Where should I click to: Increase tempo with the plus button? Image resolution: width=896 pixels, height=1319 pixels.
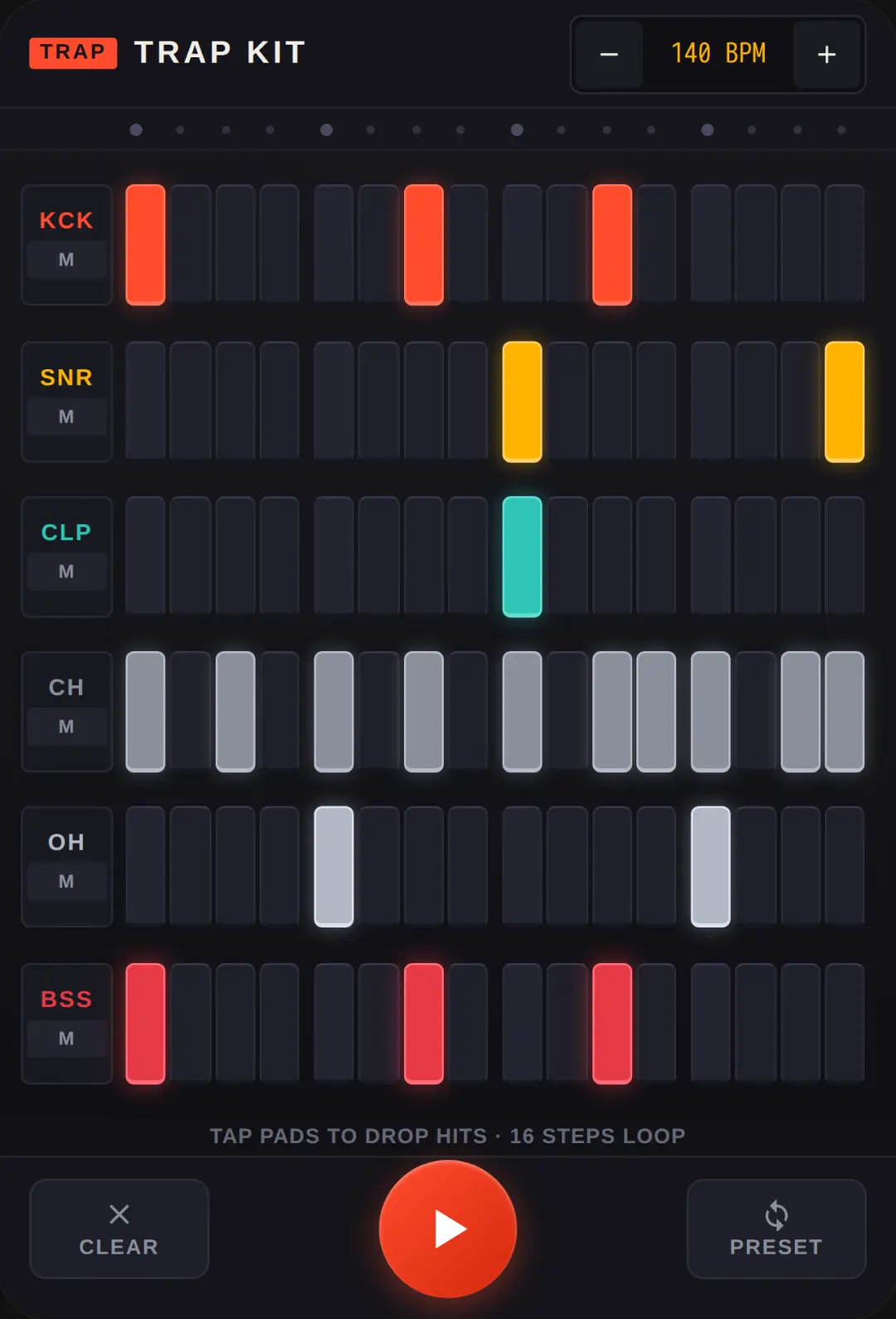click(x=826, y=55)
